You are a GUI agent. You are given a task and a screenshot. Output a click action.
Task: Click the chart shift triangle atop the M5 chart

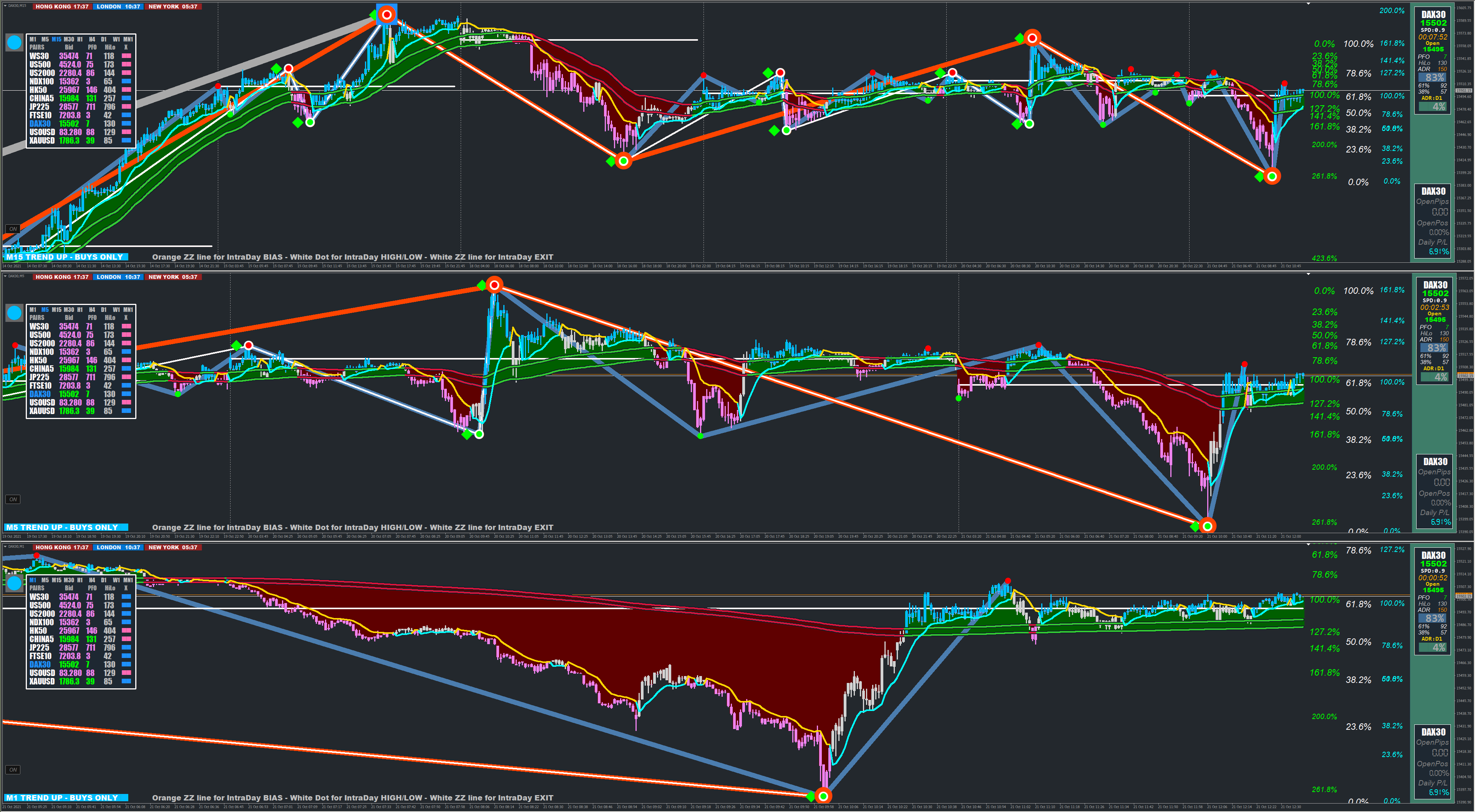coord(1308,275)
